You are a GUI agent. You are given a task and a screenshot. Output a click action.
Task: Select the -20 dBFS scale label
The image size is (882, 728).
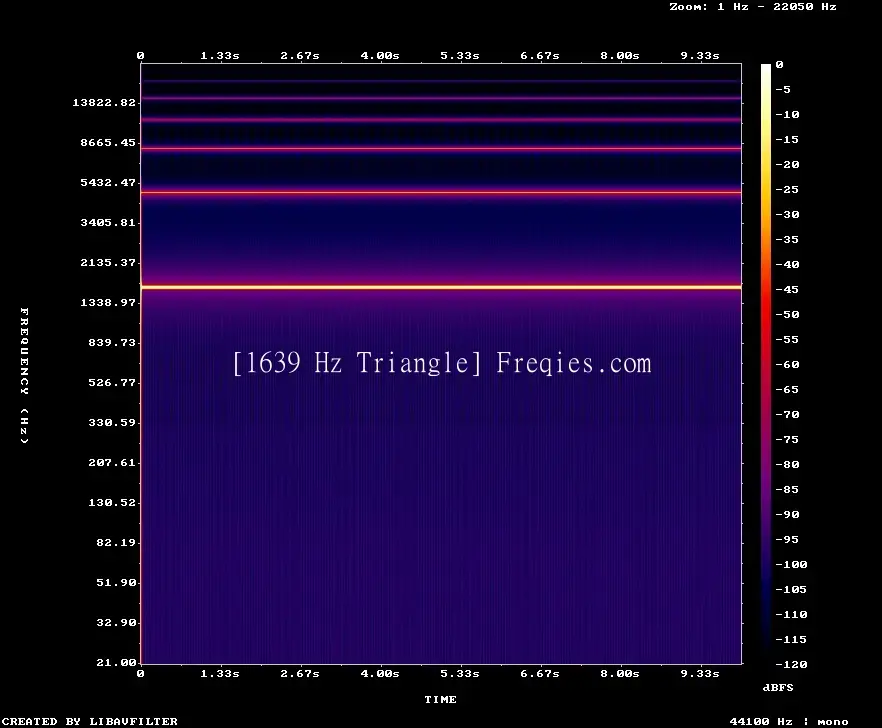tap(787, 164)
